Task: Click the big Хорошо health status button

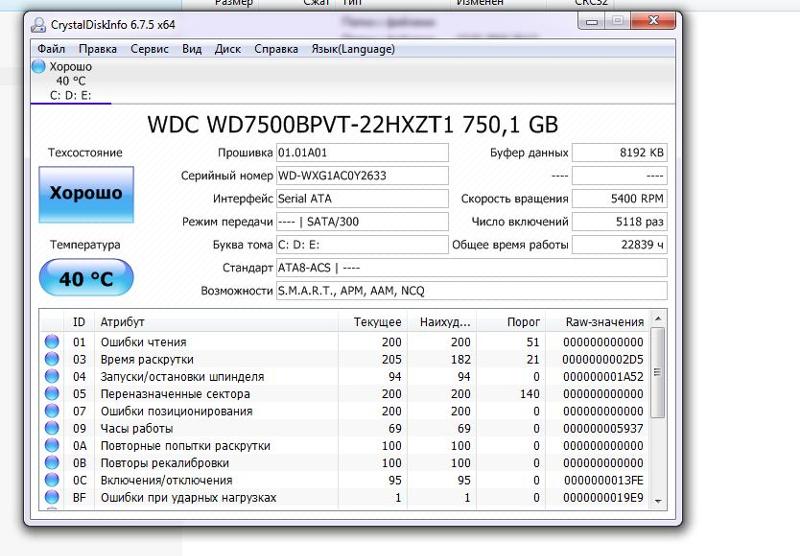Action: coord(86,194)
